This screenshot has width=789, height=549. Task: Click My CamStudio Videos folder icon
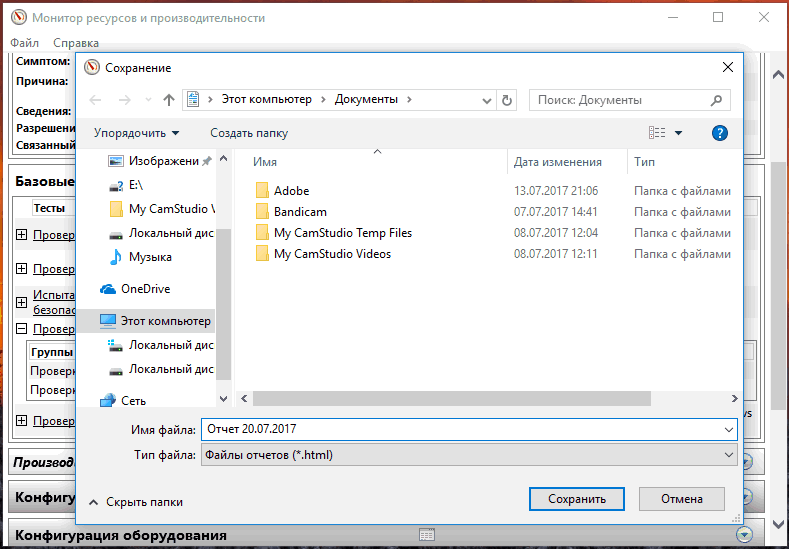262,254
